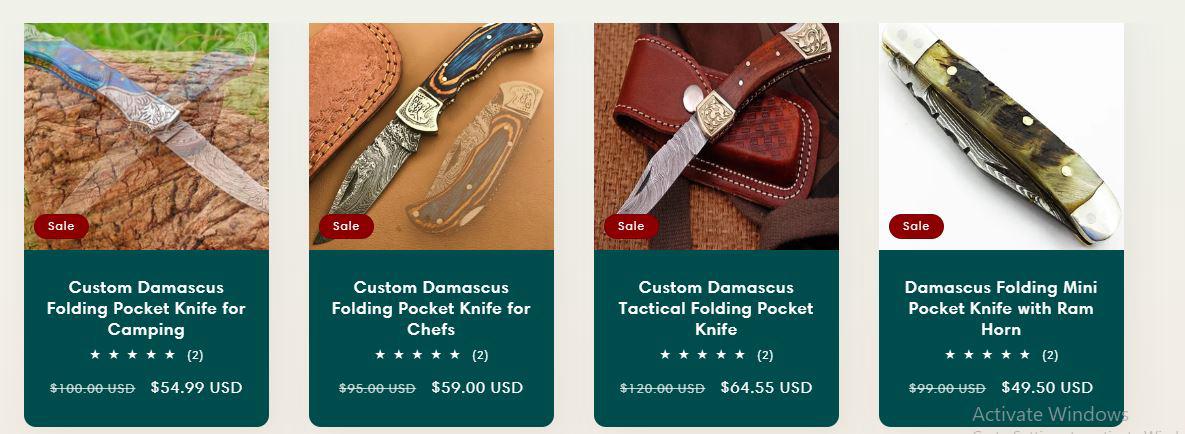Open Damascus Folding Mini Pocket Knife with Ram Horn
This screenshot has height=434, width=1185.
[1001, 308]
